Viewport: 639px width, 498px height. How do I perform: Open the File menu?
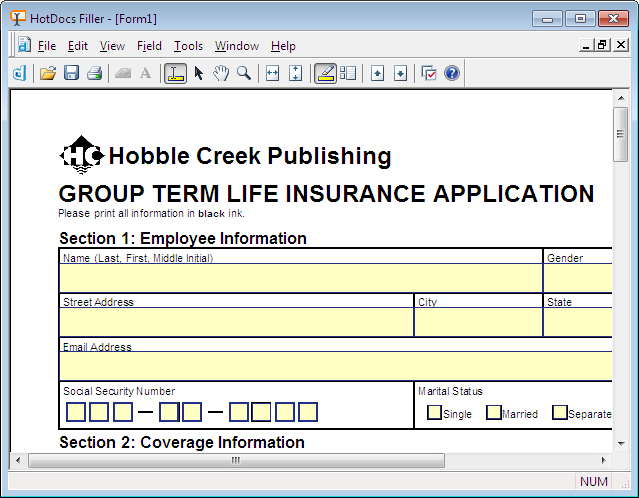pos(47,46)
